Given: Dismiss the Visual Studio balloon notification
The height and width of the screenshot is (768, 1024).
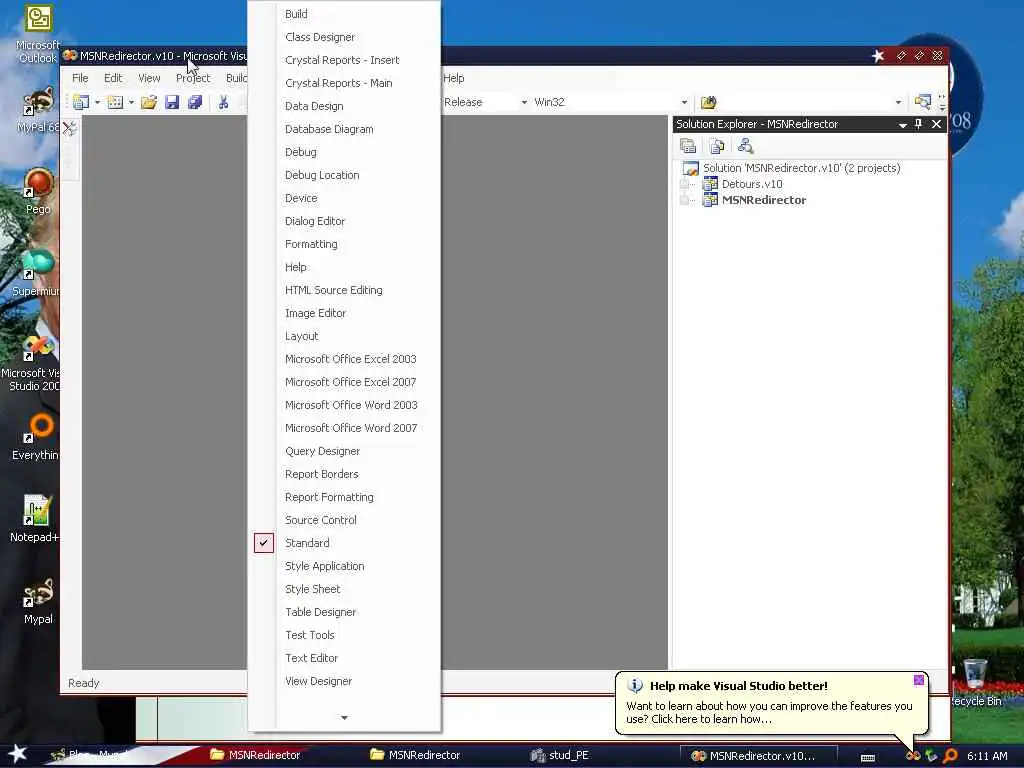Looking at the screenshot, I should (x=919, y=680).
